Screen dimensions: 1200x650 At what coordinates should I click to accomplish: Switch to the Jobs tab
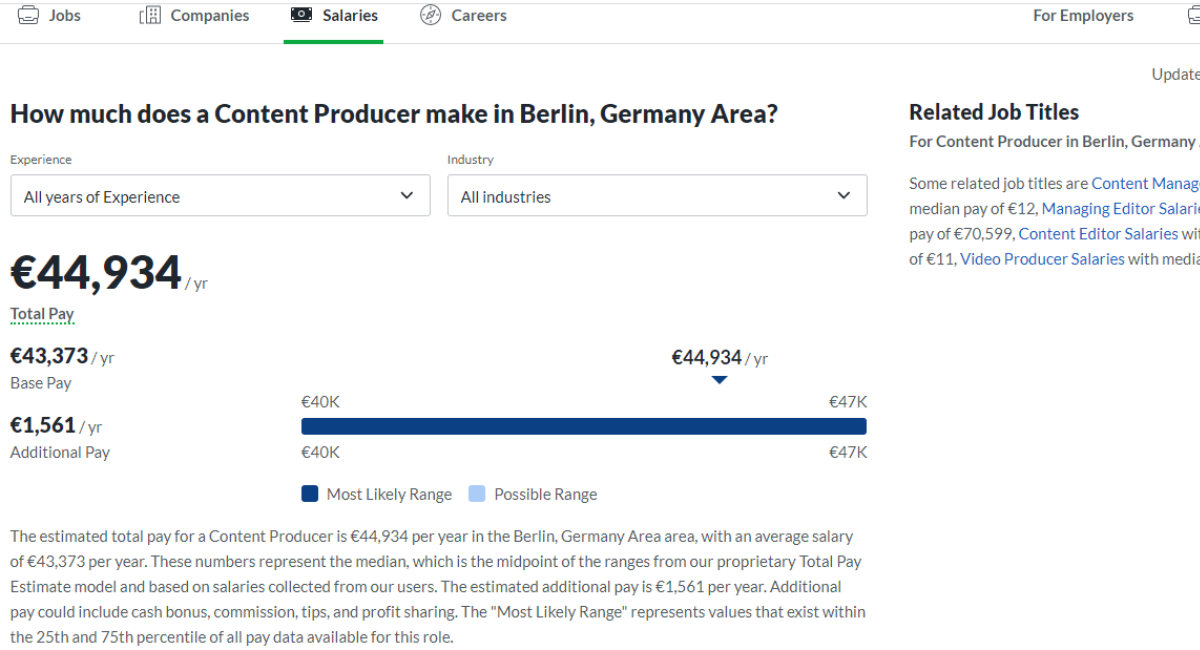click(x=49, y=15)
